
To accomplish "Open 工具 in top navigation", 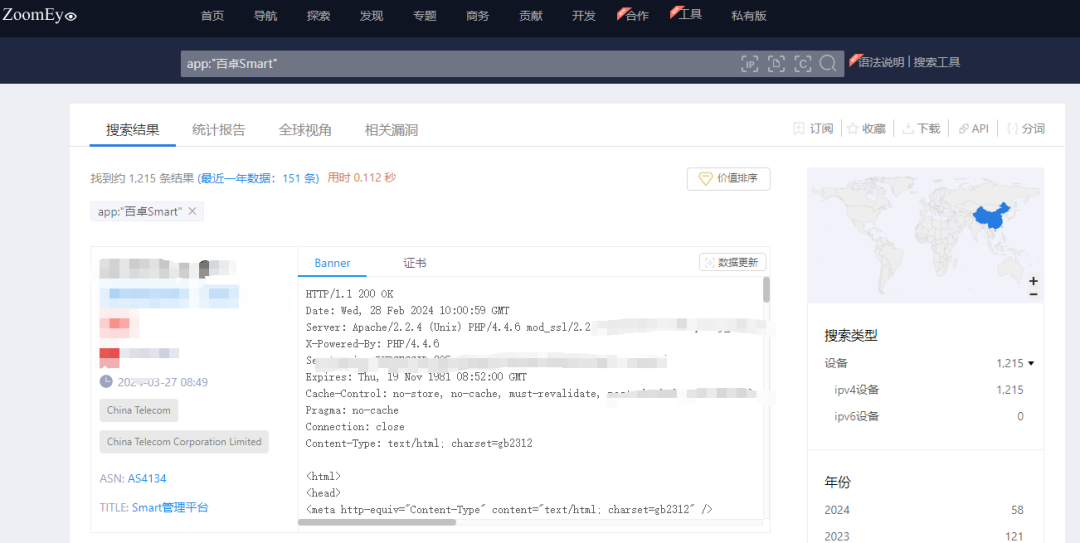I will [x=689, y=14].
